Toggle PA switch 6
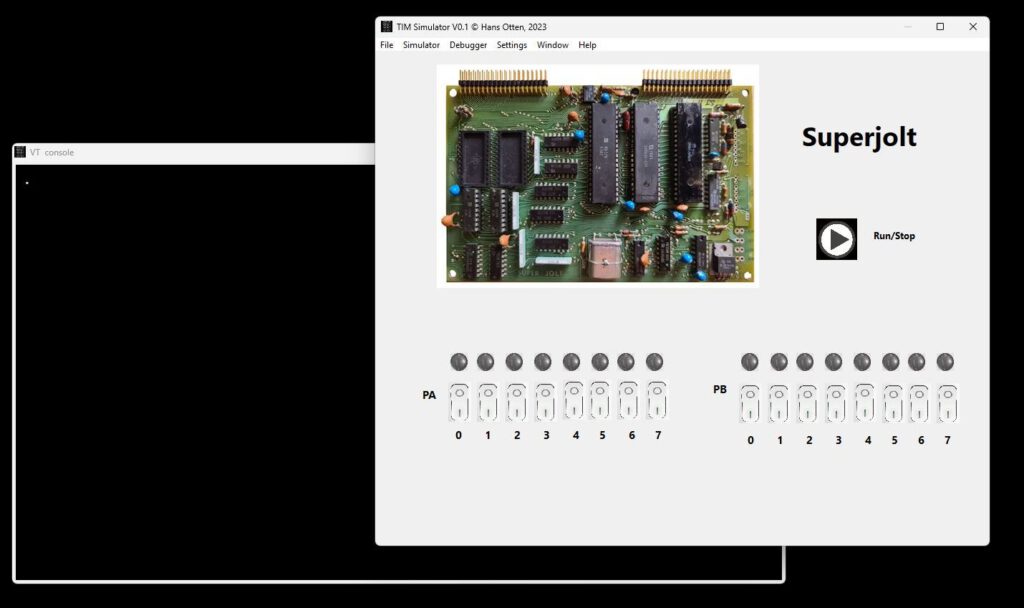 coord(628,400)
